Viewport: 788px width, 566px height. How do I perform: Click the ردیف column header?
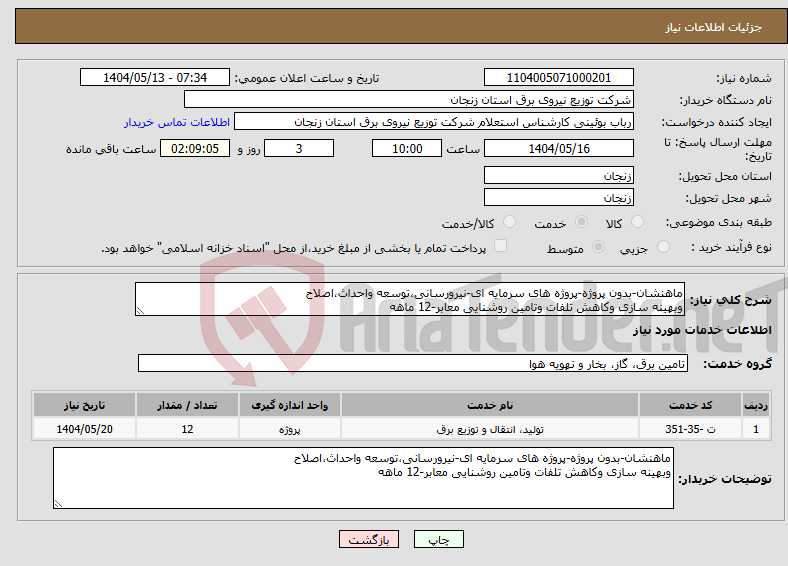(x=756, y=405)
